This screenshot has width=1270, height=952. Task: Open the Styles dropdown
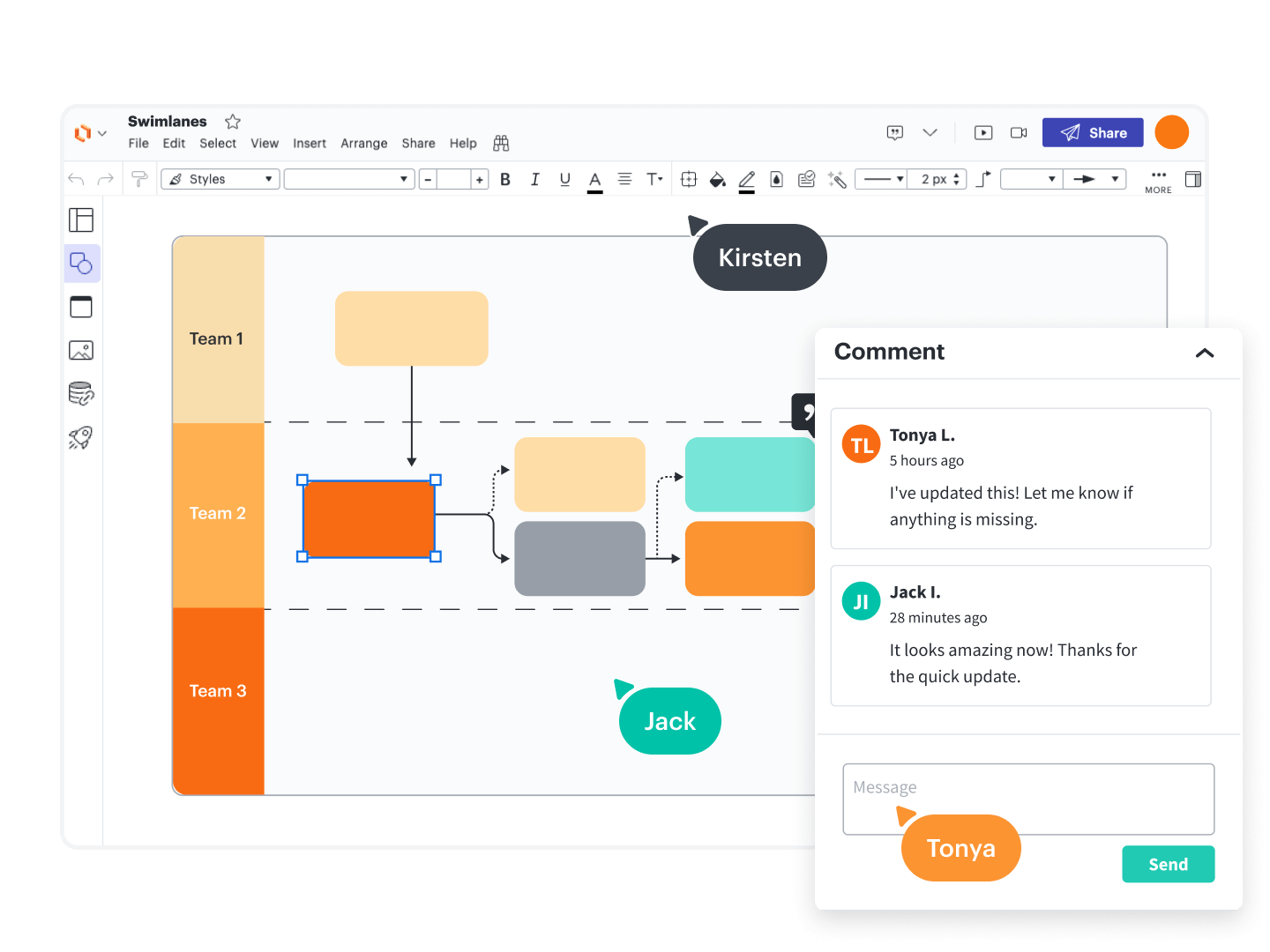[x=220, y=179]
